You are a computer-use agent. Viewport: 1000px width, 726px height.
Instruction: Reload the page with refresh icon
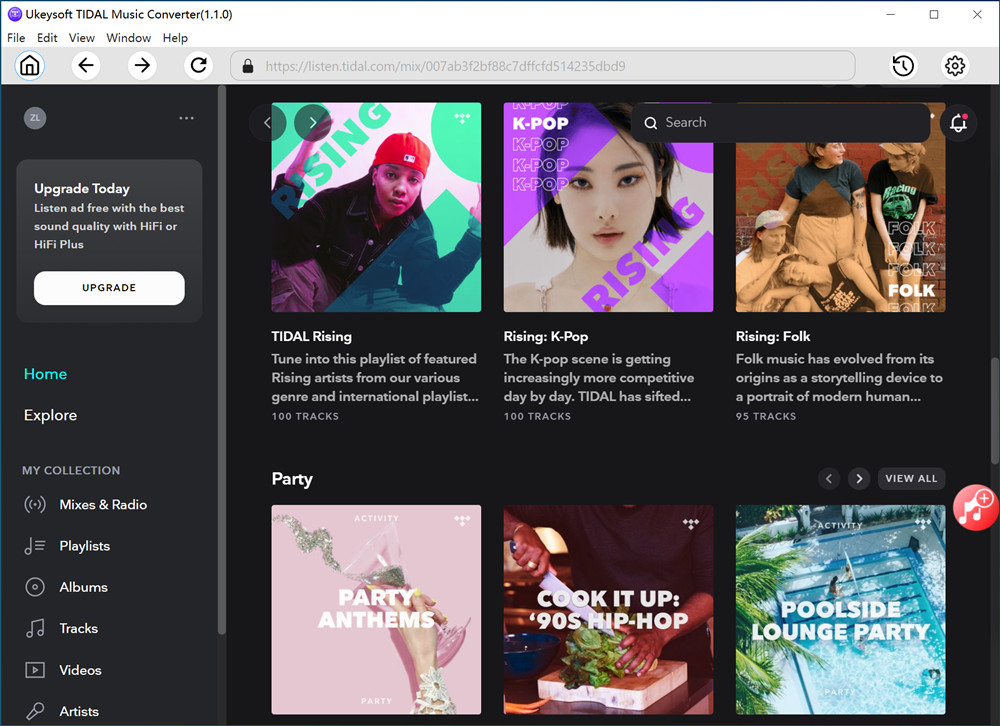(198, 66)
